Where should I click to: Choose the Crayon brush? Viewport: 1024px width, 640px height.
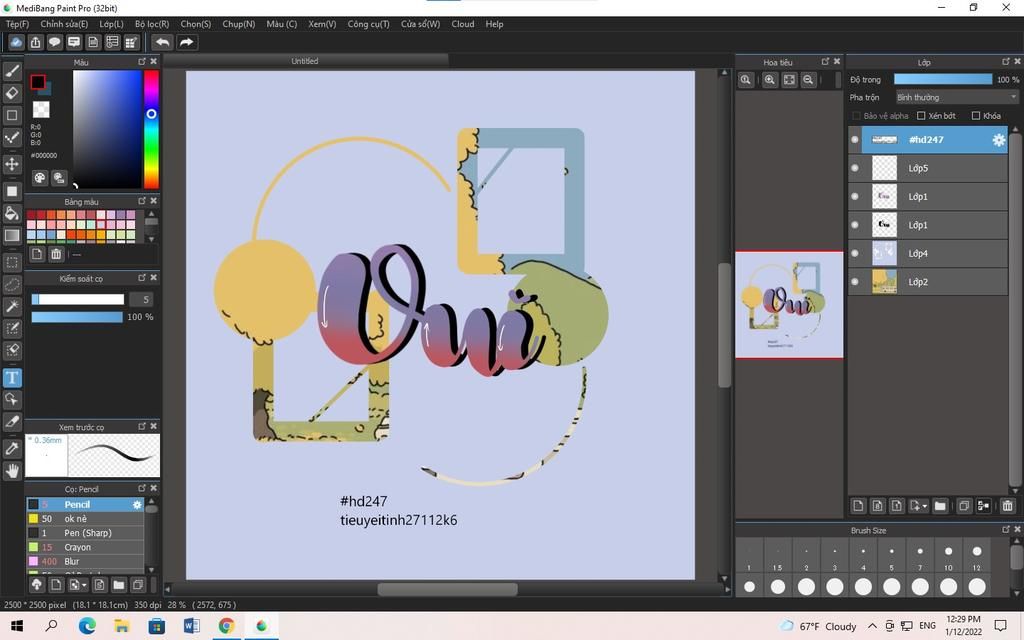86,547
